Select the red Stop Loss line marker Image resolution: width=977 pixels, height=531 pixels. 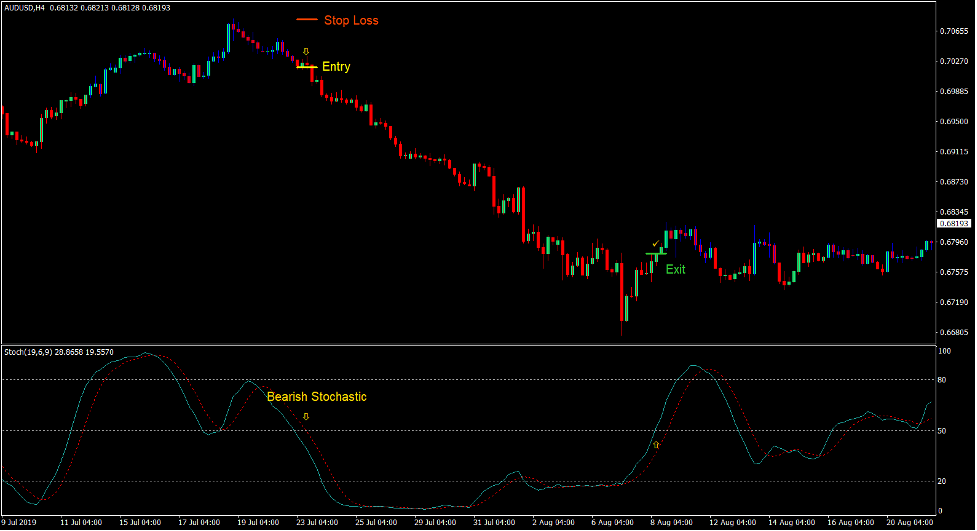click(x=307, y=20)
